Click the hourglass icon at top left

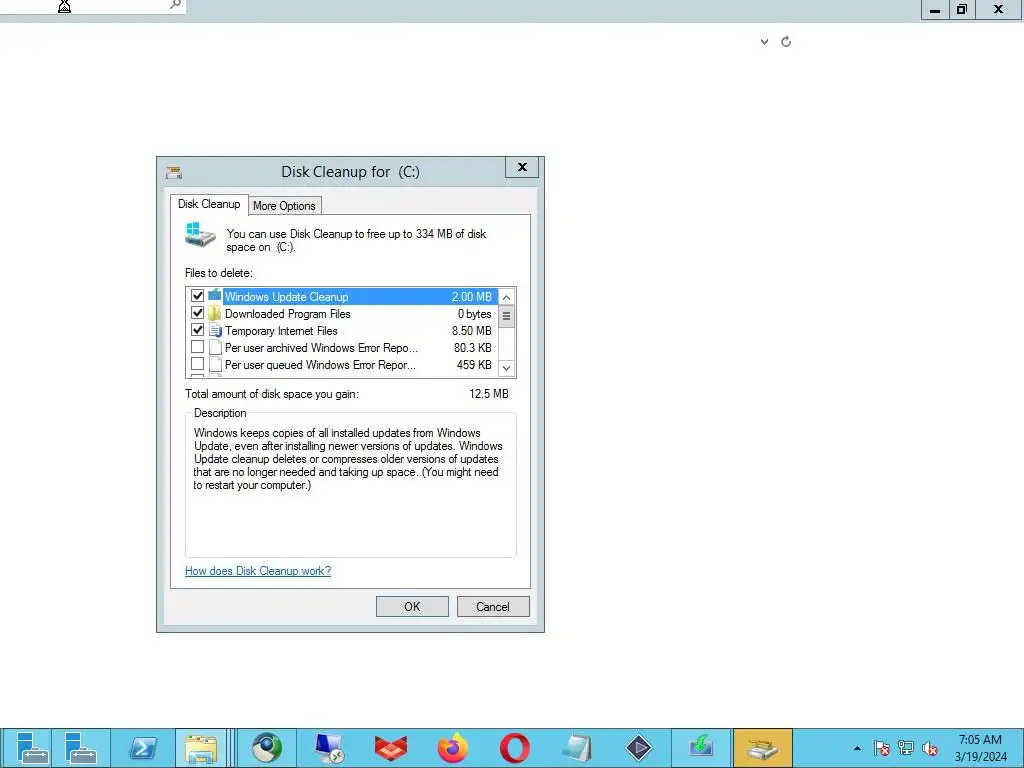pyautogui.click(x=64, y=7)
